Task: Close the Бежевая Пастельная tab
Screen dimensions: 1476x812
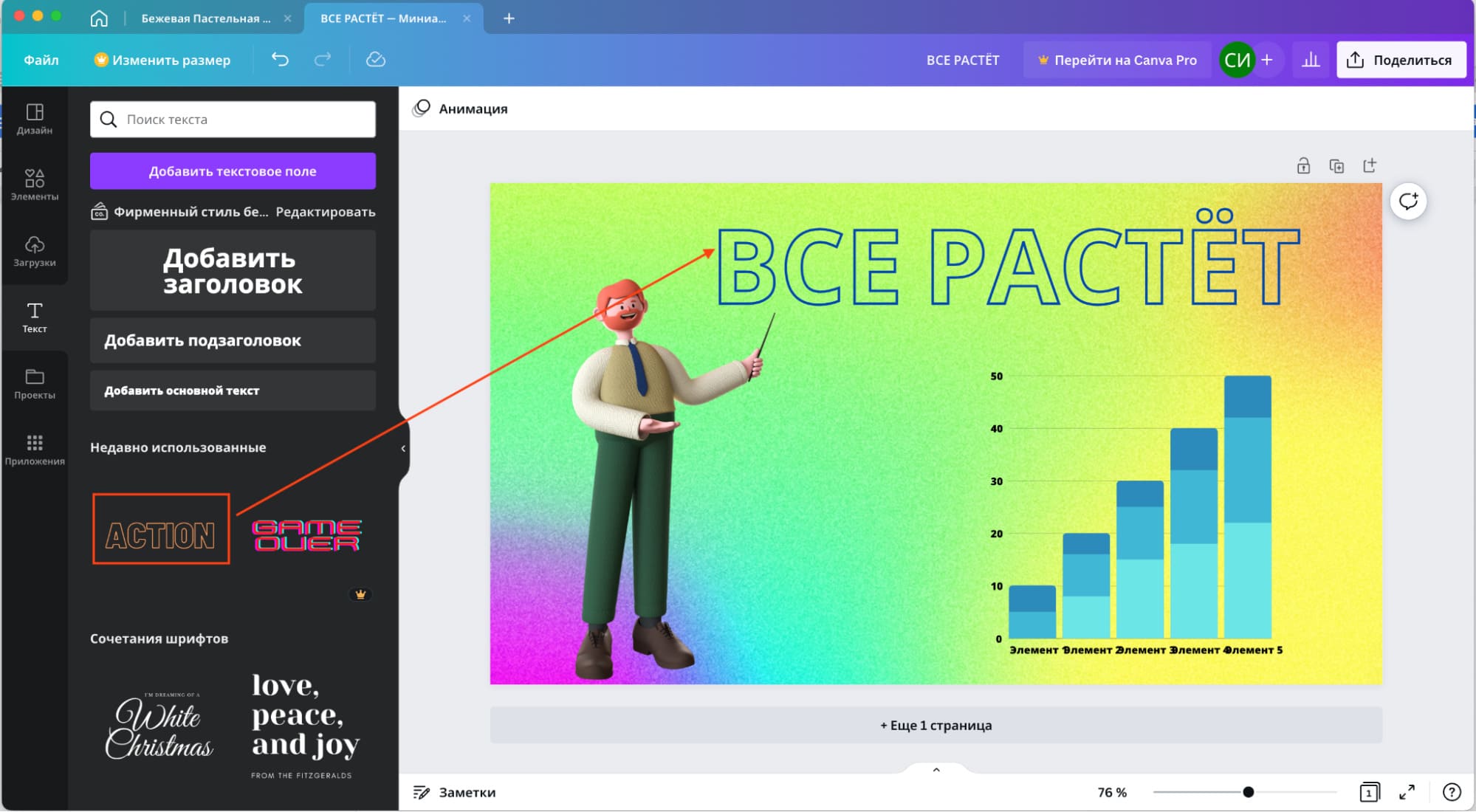Action: [x=287, y=18]
